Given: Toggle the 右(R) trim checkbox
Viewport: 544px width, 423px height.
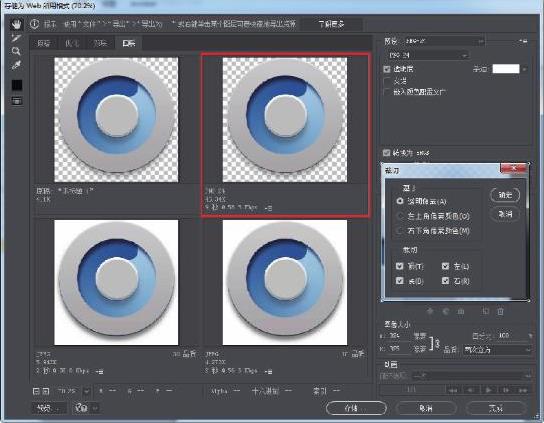Looking at the screenshot, I should point(445,281).
